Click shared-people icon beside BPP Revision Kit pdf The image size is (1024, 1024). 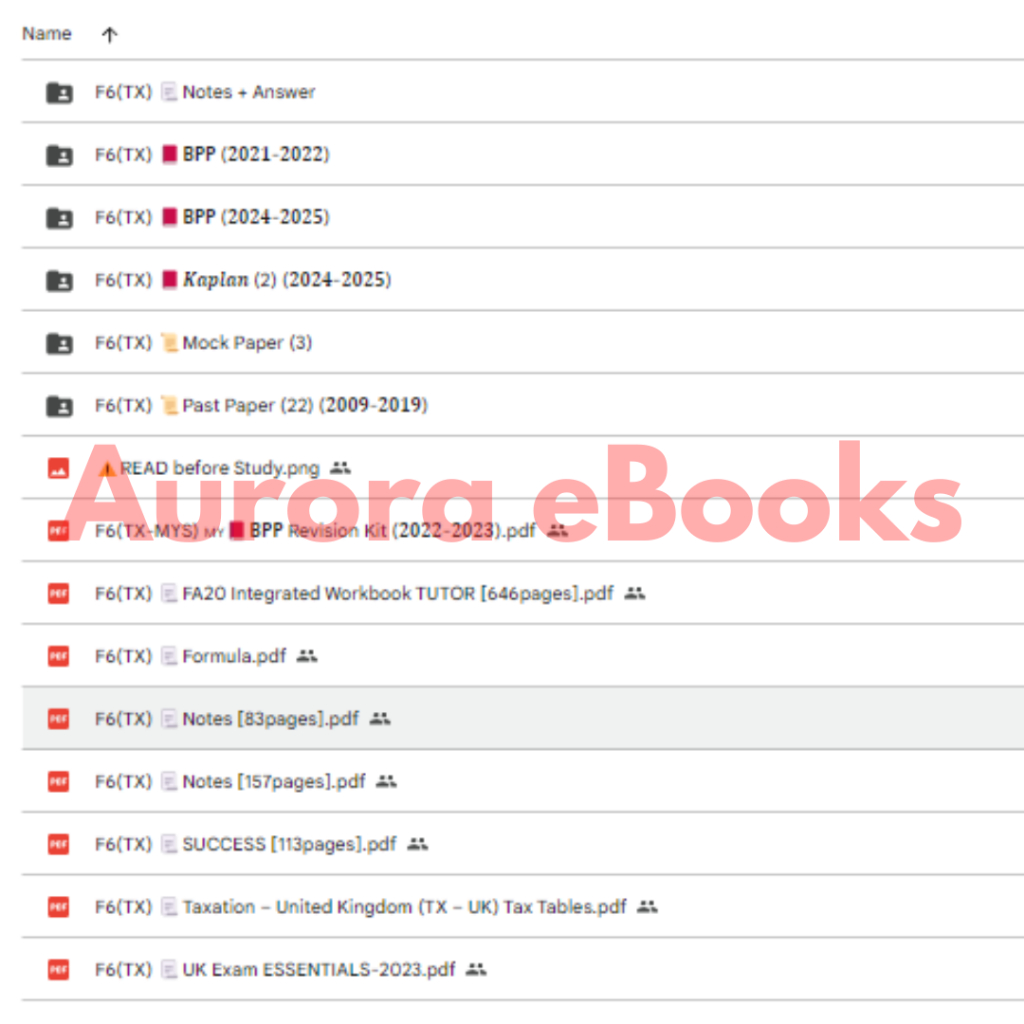[557, 530]
